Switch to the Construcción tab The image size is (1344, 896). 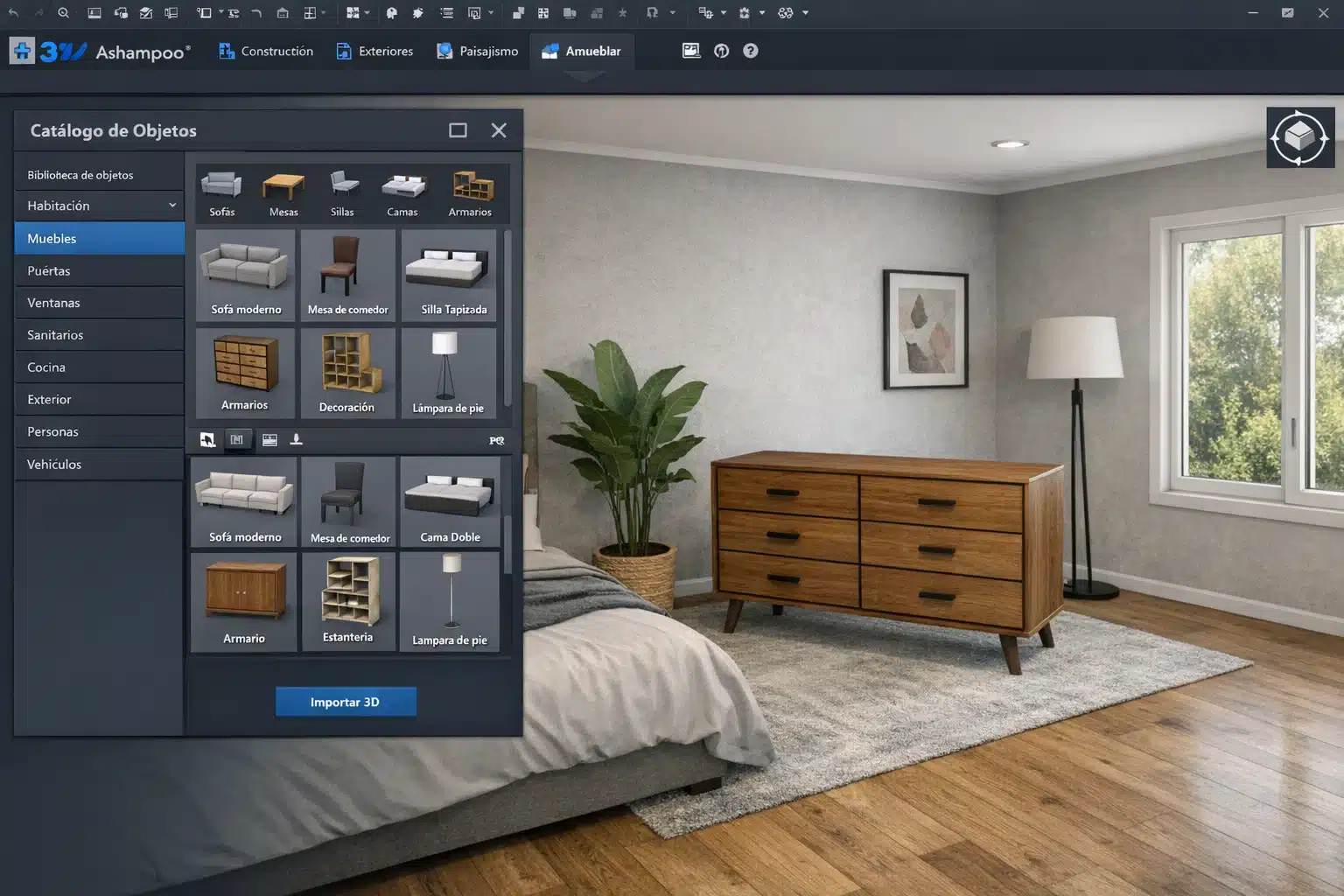click(x=265, y=51)
